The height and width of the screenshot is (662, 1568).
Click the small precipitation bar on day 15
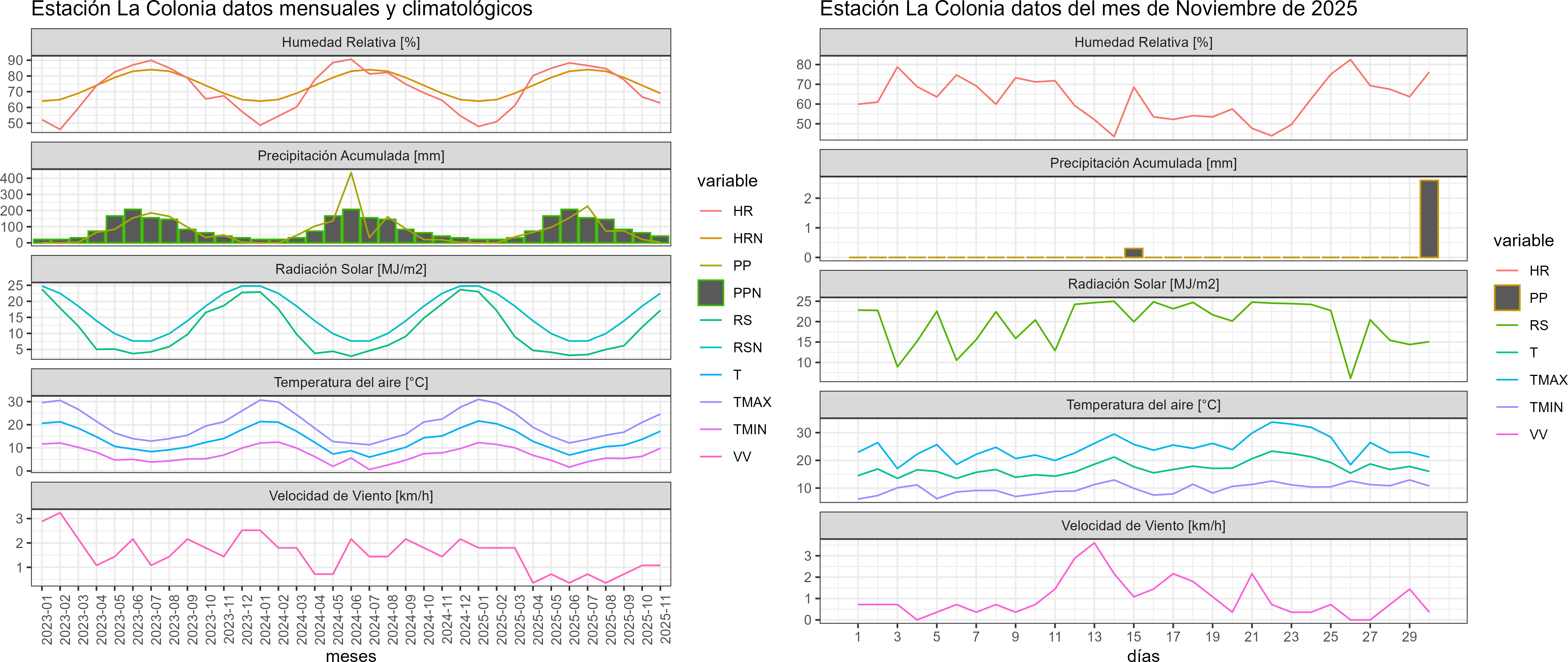(1133, 253)
